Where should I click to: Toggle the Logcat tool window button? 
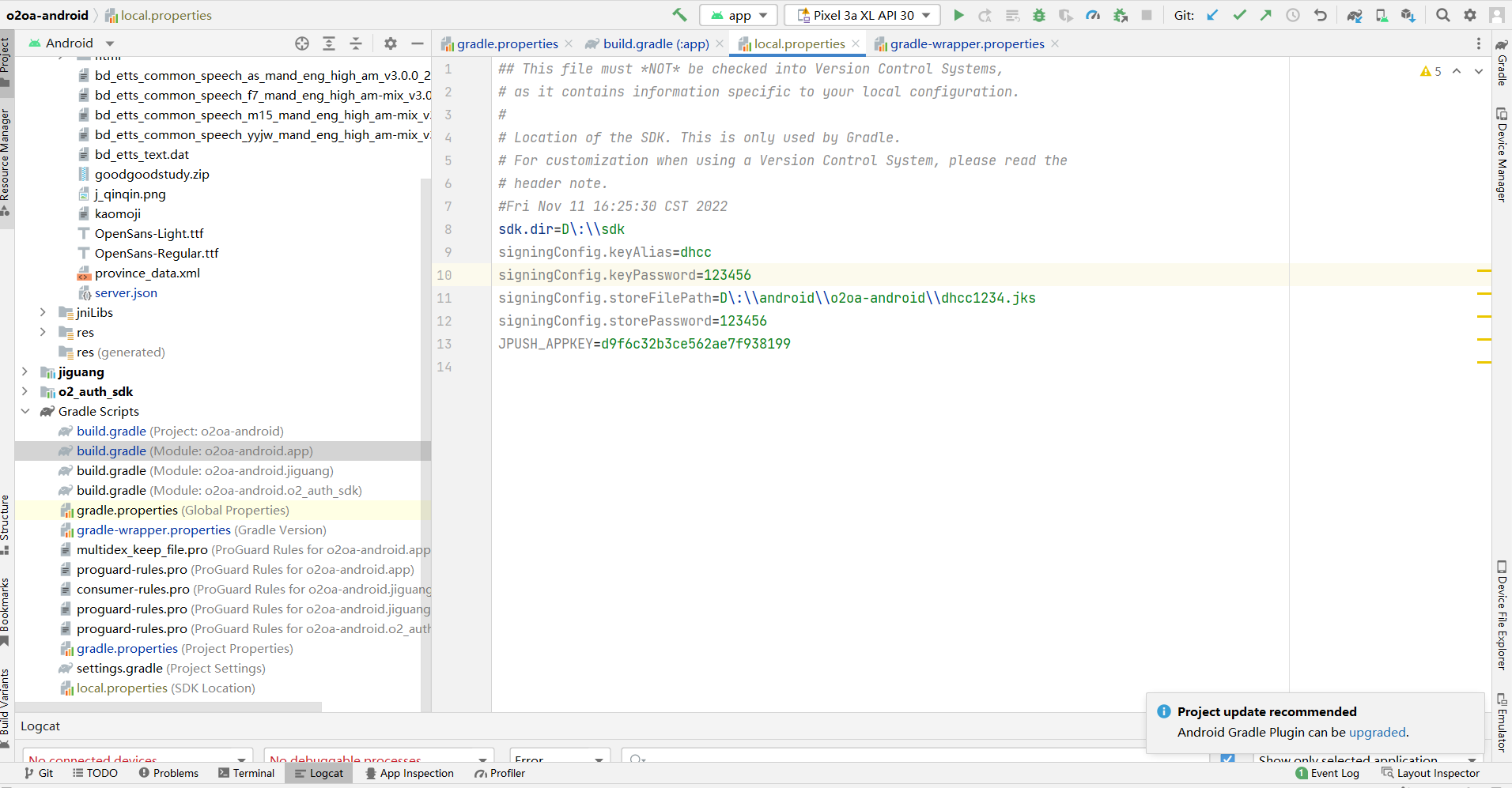point(319,773)
